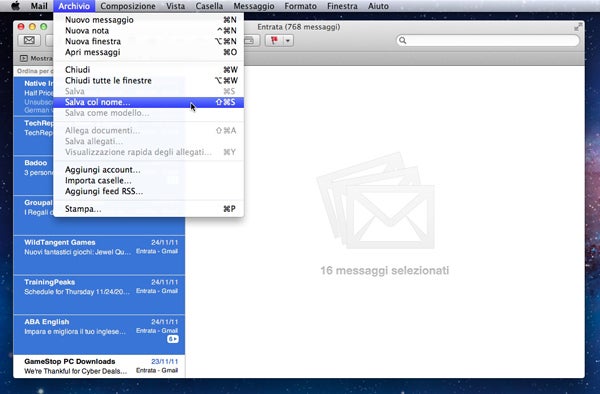Open the Formato menu
600x394 pixels.
[300, 6]
